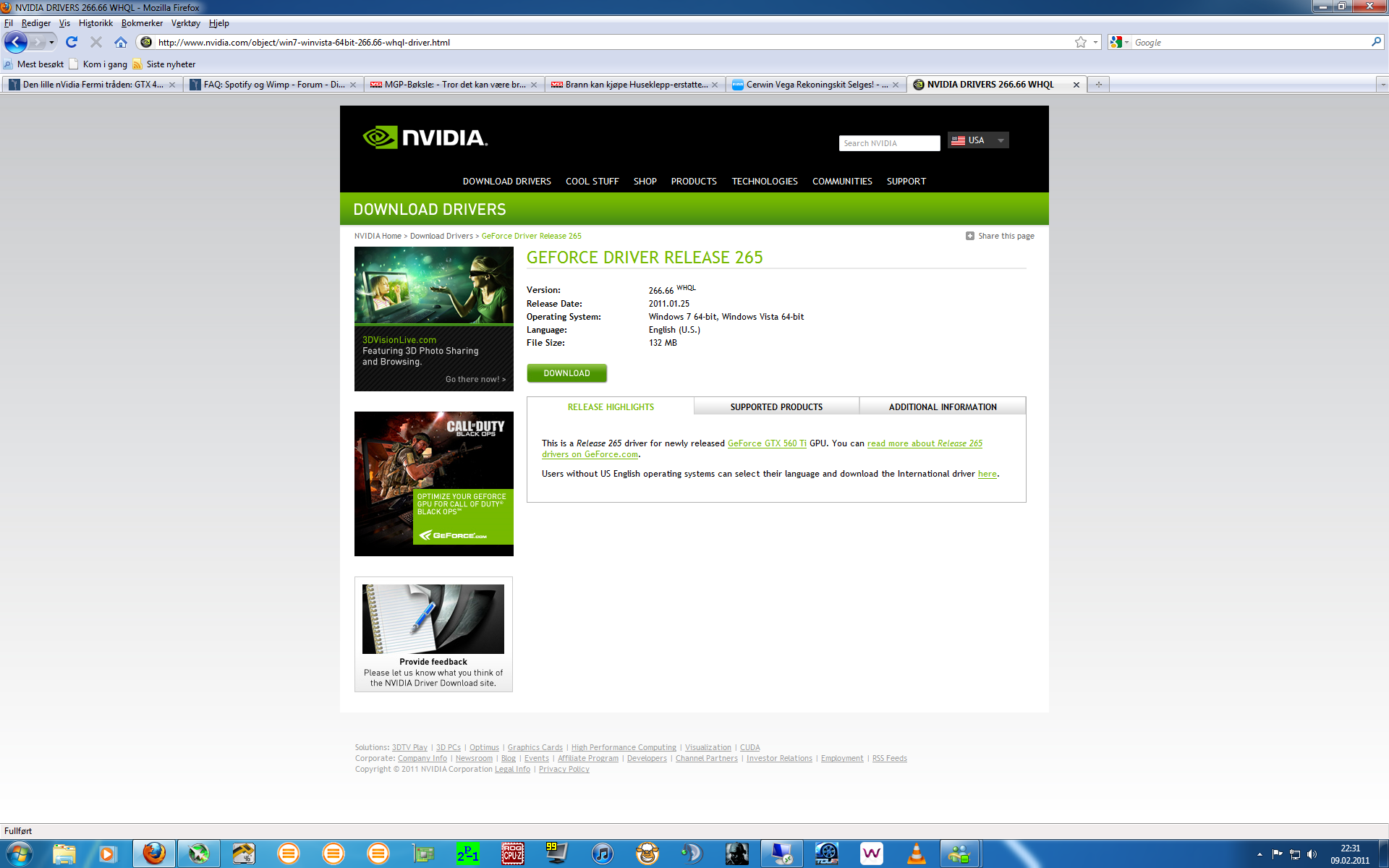Click the Google search box
The image size is (1389, 868).
point(1250,43)
